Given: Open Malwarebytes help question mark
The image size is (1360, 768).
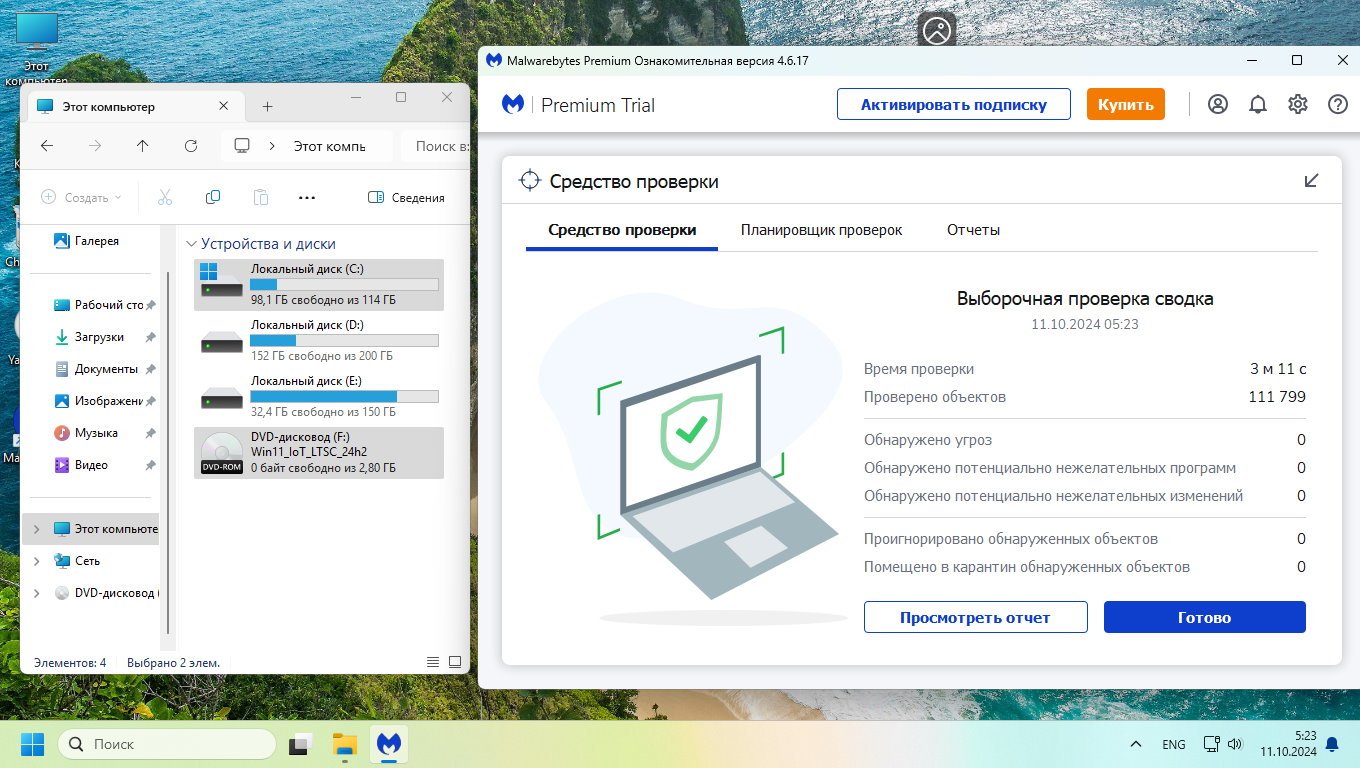Looking at the screenshot, I should coord(1338,104).
